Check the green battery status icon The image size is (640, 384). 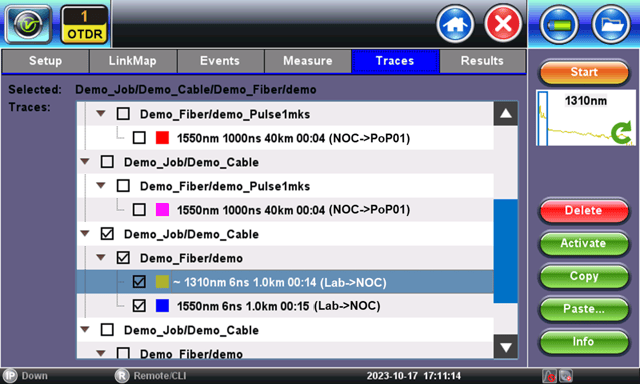[x=559, y=25]
